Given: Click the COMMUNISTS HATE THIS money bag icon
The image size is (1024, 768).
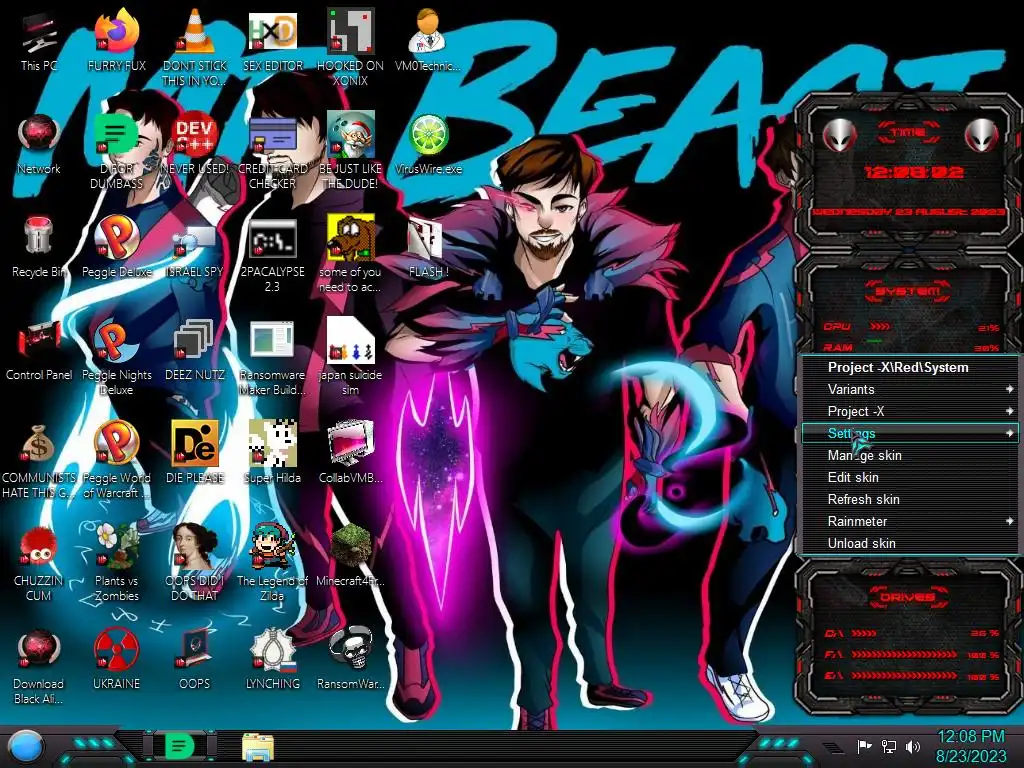Looking at the screenshot, I should pyautogui.click(x=39, y=444).
